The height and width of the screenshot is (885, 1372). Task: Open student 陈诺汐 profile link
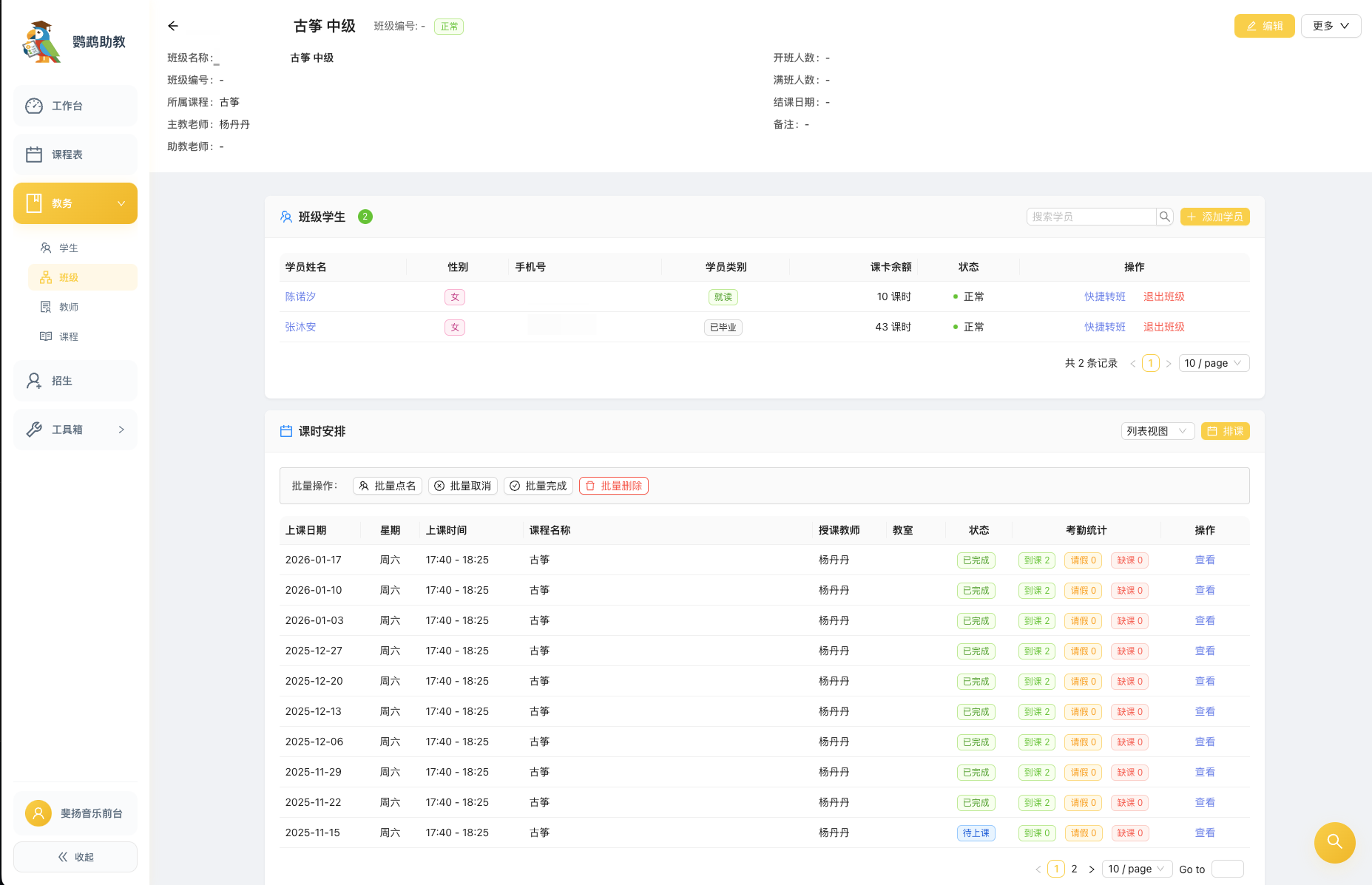point(300,296)
